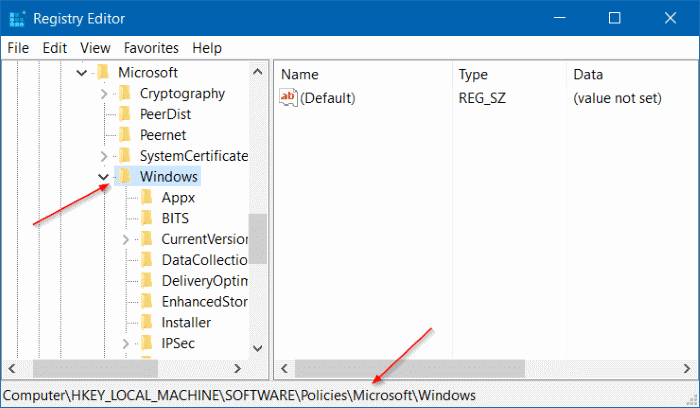Click the BITS folder icon
Viewport: 700px width, 408px height.
pos(147,218)
